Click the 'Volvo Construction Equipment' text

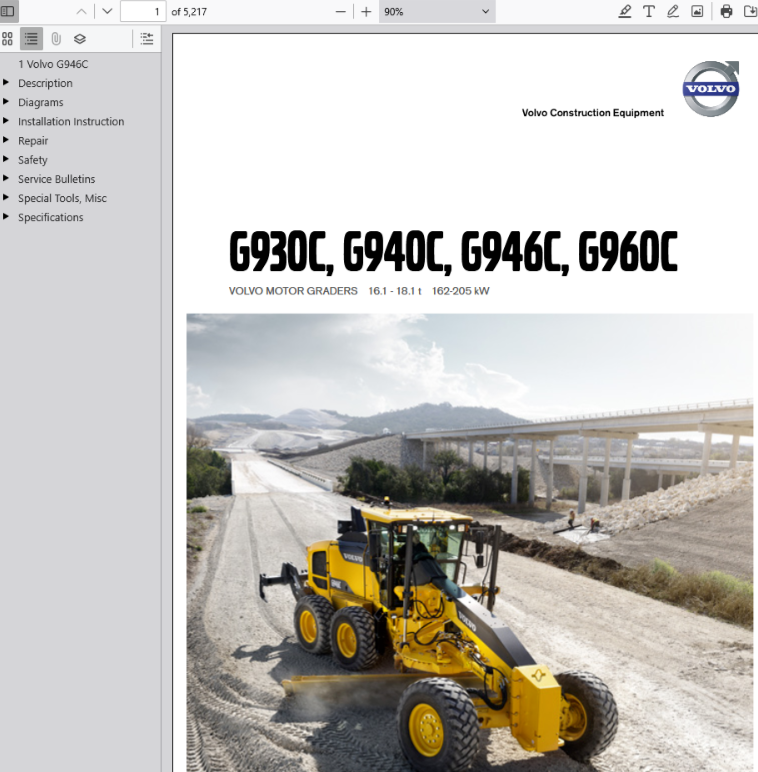(593, 113)
